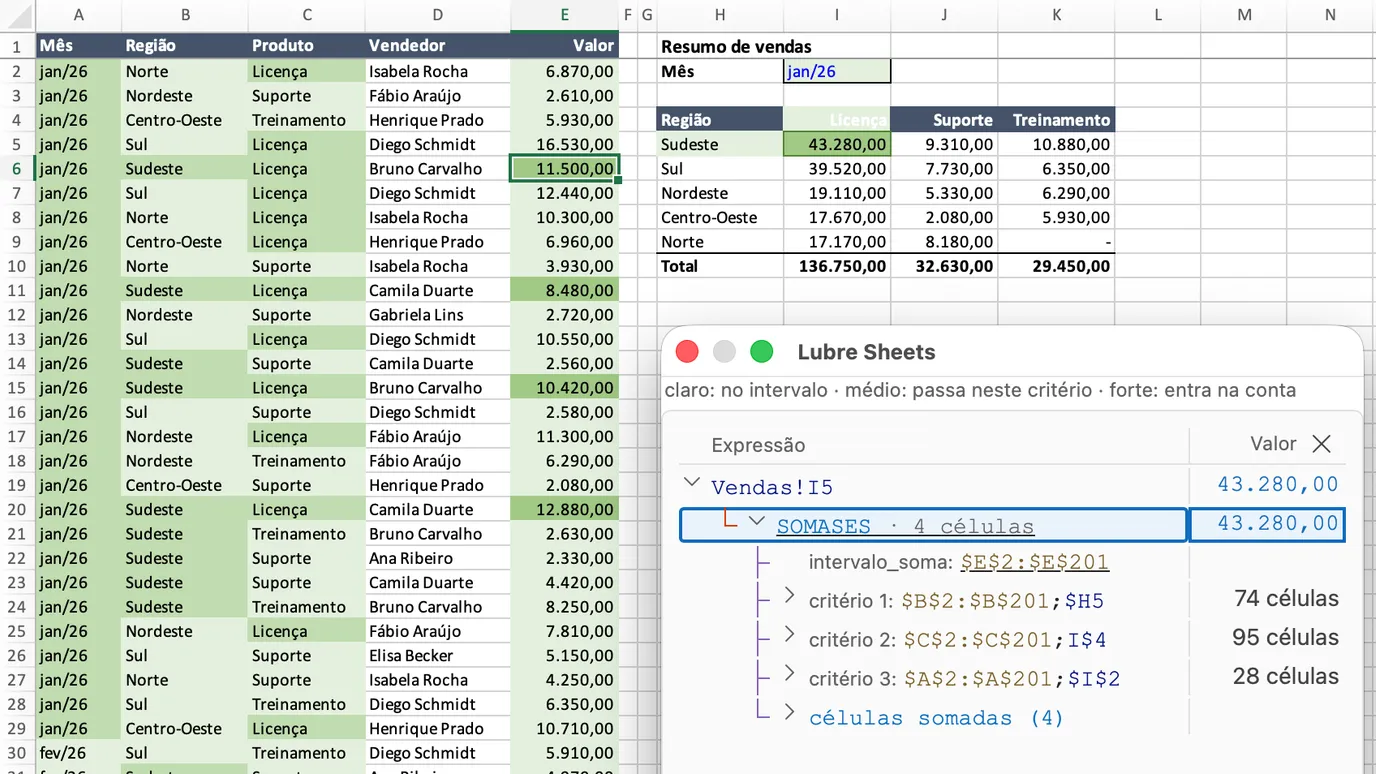Image resolution: width=1376 pixels, height=774 pixels.
Task: Select the month input cell jan/26 beside Mês in the summary
Action: click(837, 71)
